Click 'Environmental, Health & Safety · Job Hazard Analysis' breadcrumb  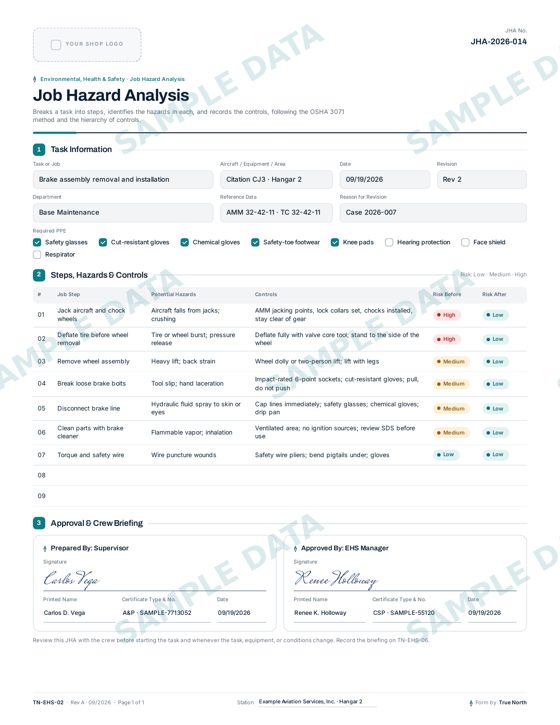tap(112, 79)
